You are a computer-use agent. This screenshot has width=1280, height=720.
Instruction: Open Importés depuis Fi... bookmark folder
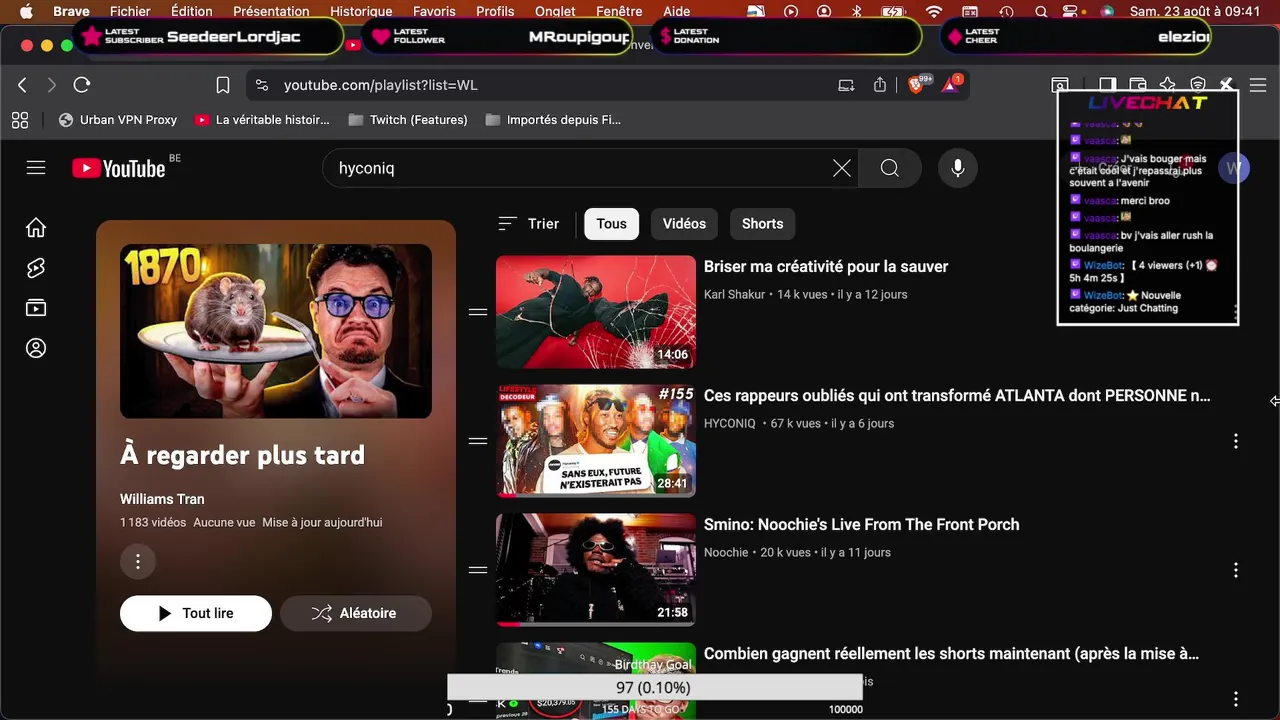pos(553,120)
